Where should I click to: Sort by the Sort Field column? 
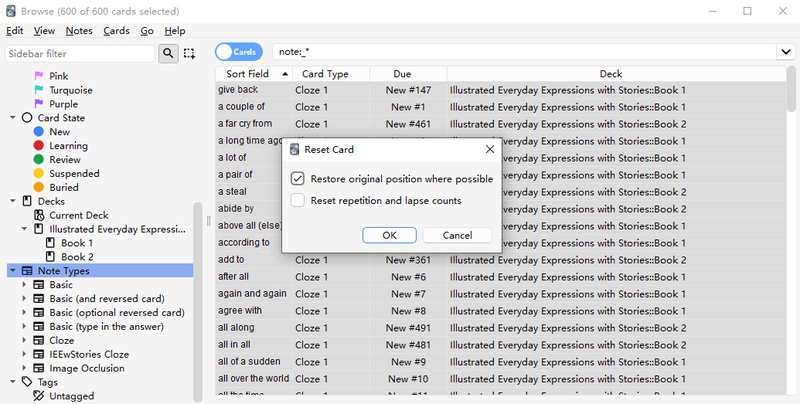(254, 74)
